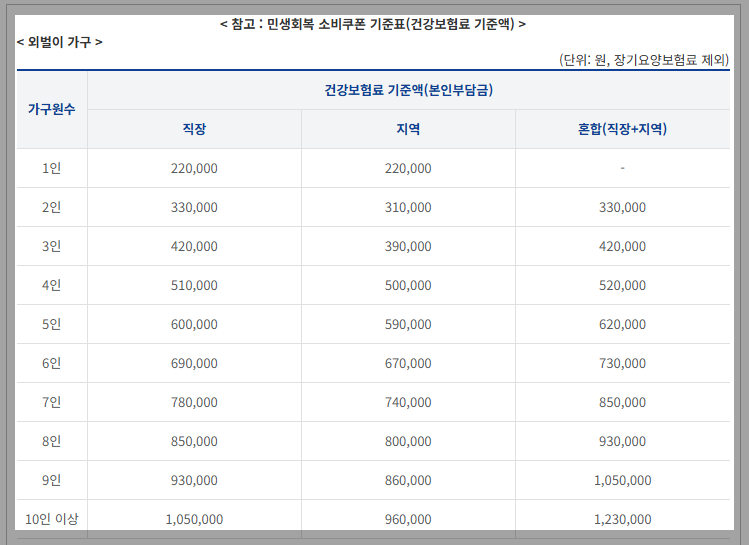Select the 800,000 cell
Image resolution: width=749 pixels, height=545 pixels.
pyautogui.click(x=408, y=441)
